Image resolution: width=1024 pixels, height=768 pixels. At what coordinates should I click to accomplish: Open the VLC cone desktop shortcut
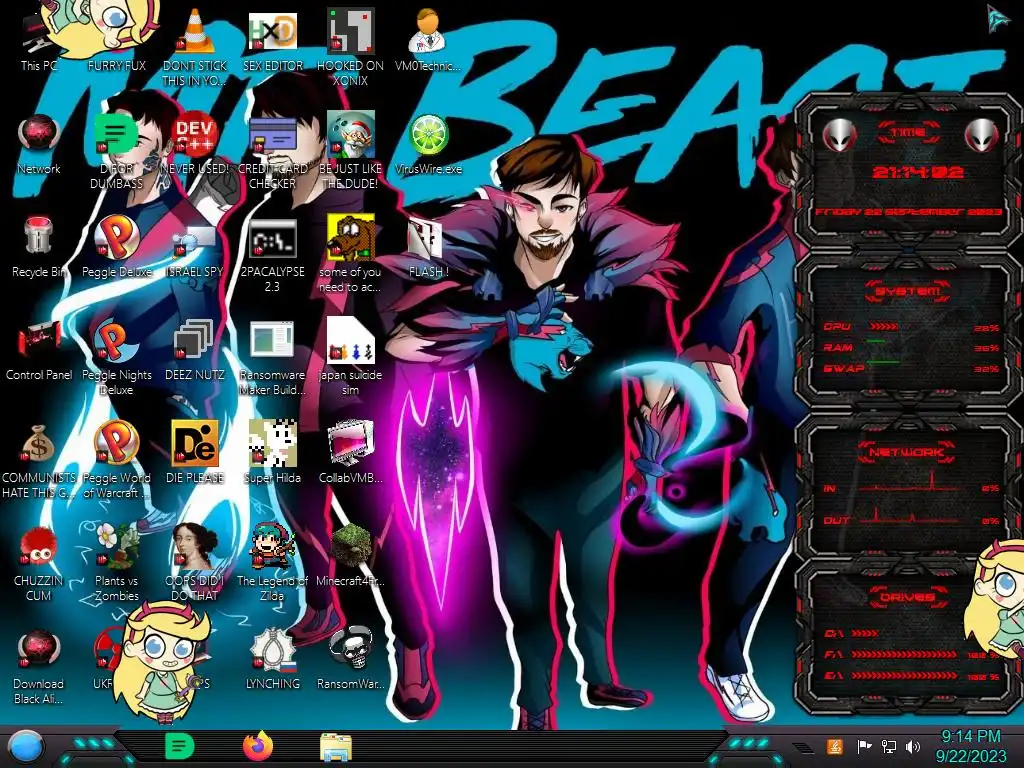point(195,46)
